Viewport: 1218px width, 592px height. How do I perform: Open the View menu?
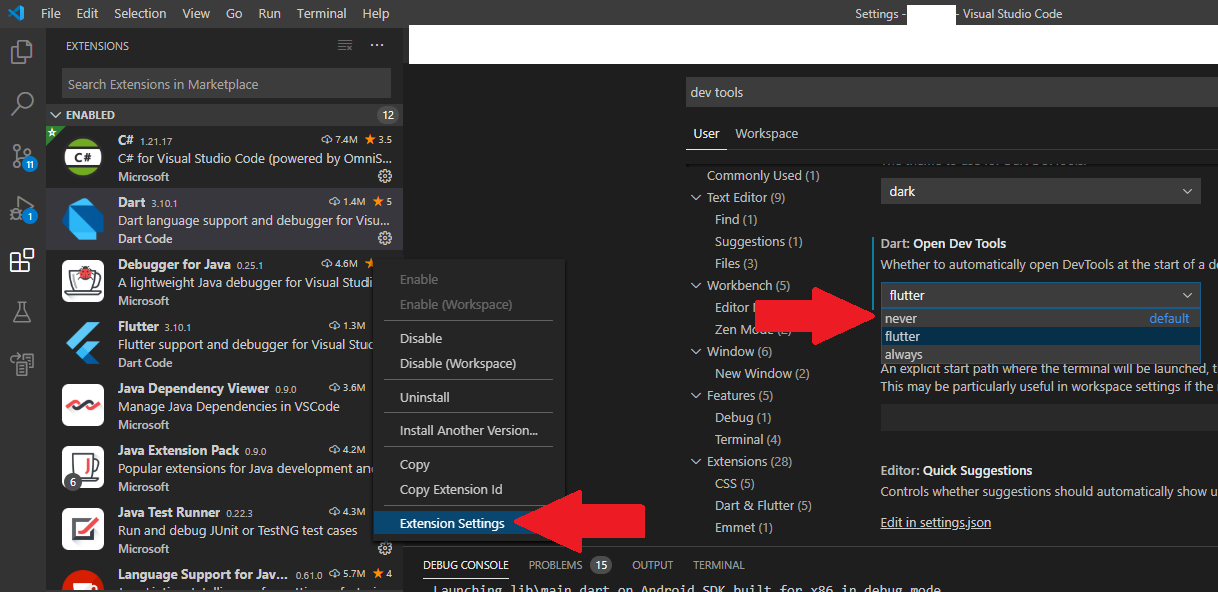coord(196,13)
